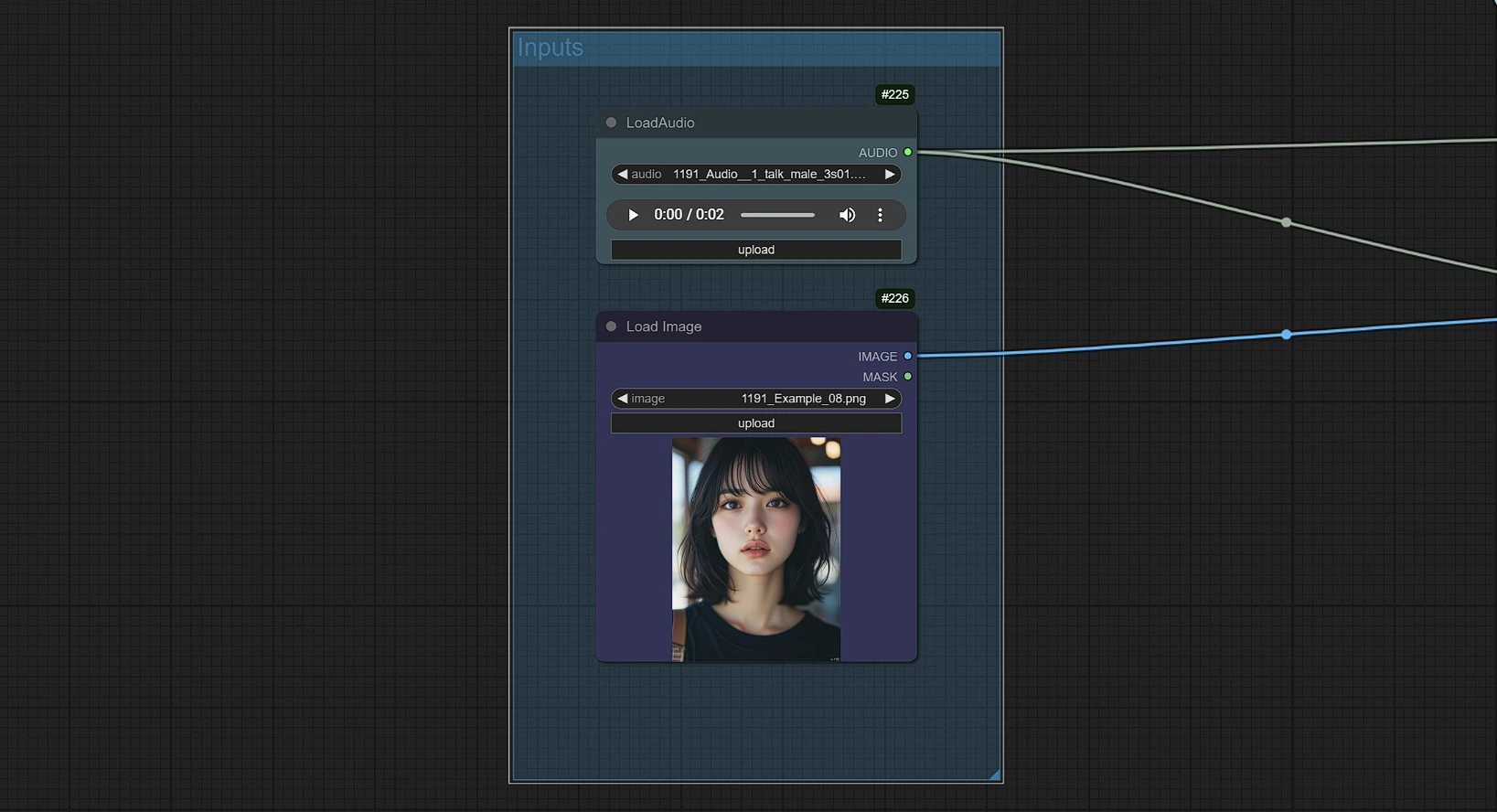
Task: Open the image file dropdown 1191_Example_08.png
Action: coord(756,399)
